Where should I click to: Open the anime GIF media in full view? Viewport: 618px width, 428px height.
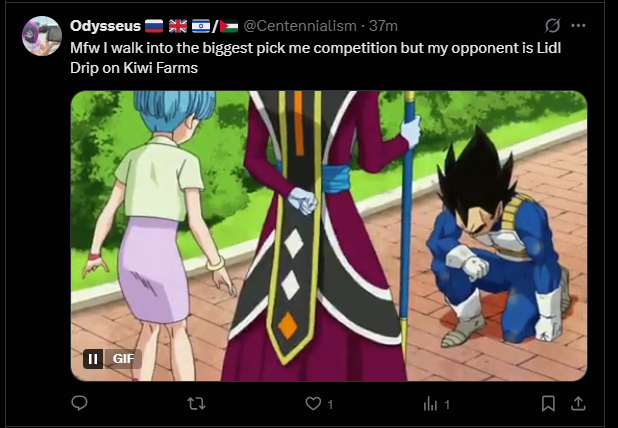click(x=329, y=236)
